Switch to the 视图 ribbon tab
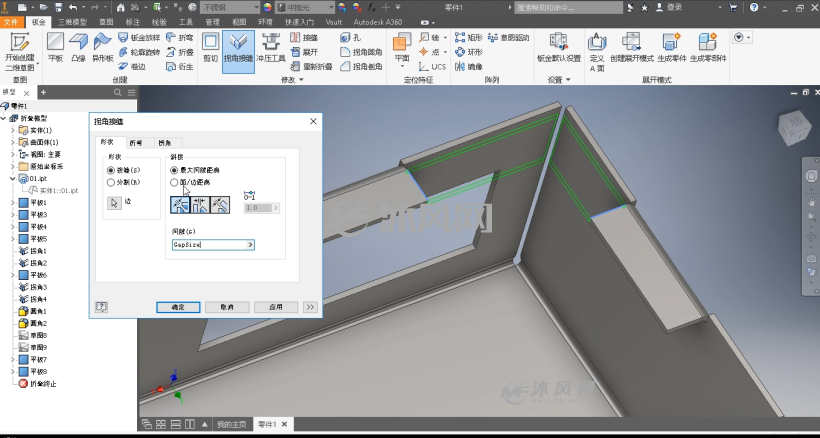Screen dimensions: 820x438 239,22
